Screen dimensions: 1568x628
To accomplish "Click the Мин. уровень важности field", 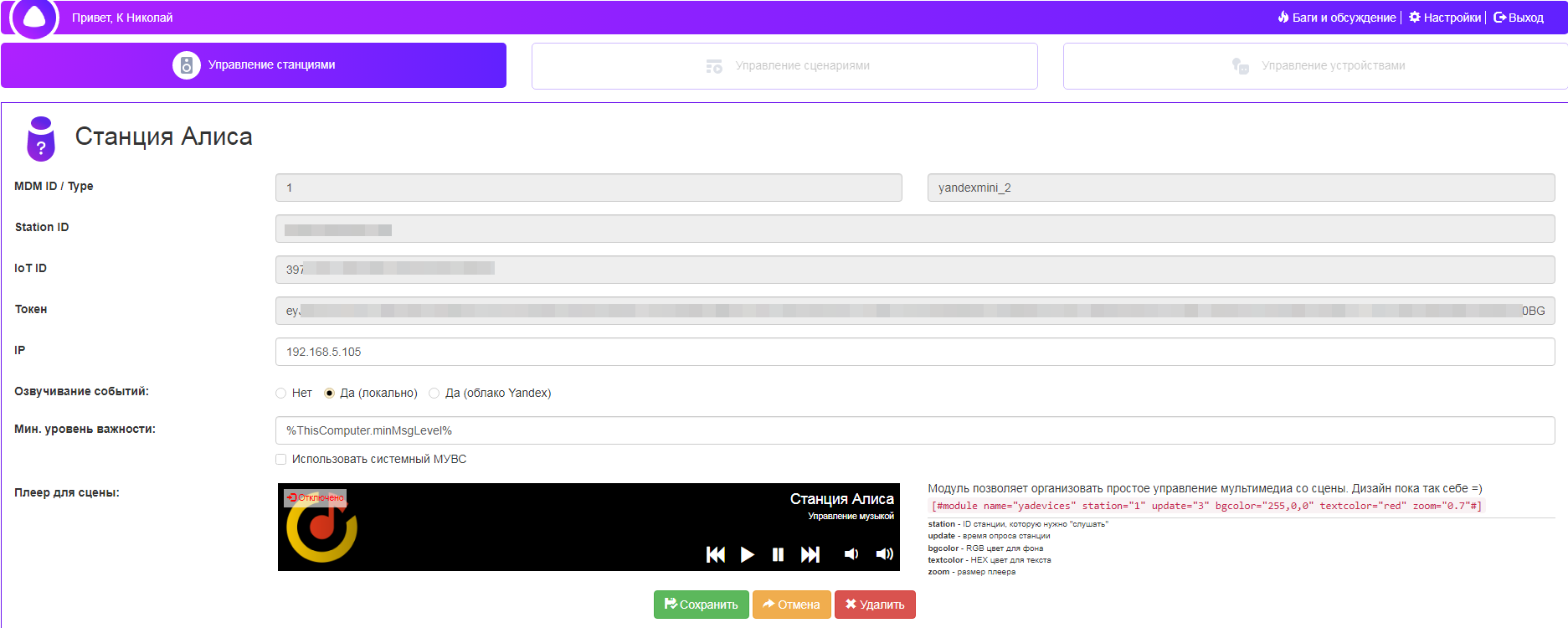I will click(x=915, y=430).
